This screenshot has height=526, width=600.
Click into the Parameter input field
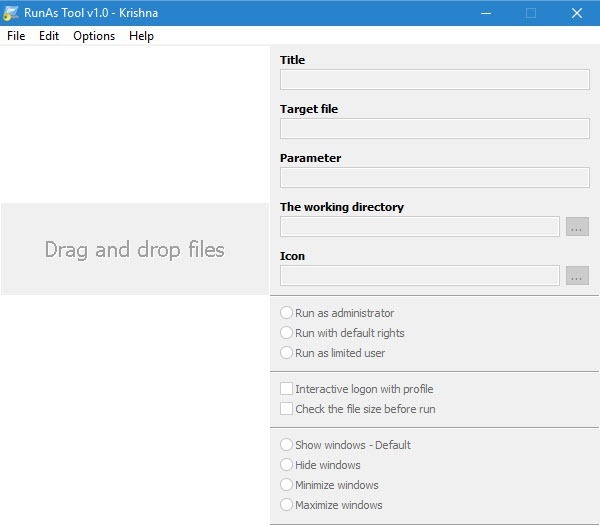tap(435, 178)
